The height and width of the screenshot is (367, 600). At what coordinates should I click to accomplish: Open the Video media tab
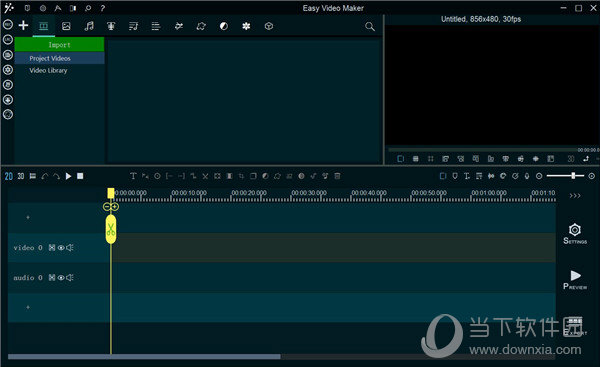[44, 26]
